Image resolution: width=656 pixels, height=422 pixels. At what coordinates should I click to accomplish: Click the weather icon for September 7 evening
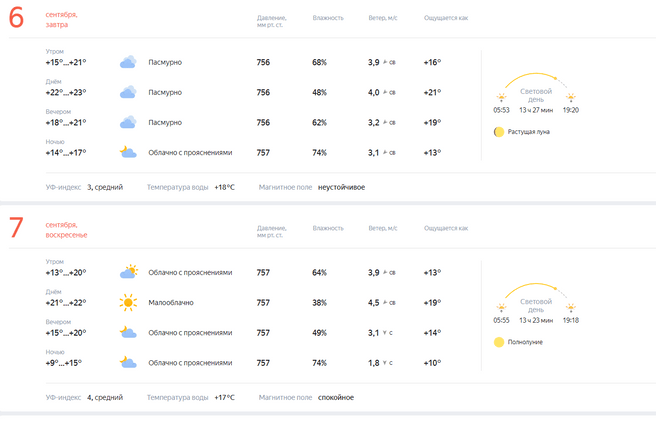[x=128, y=332]
